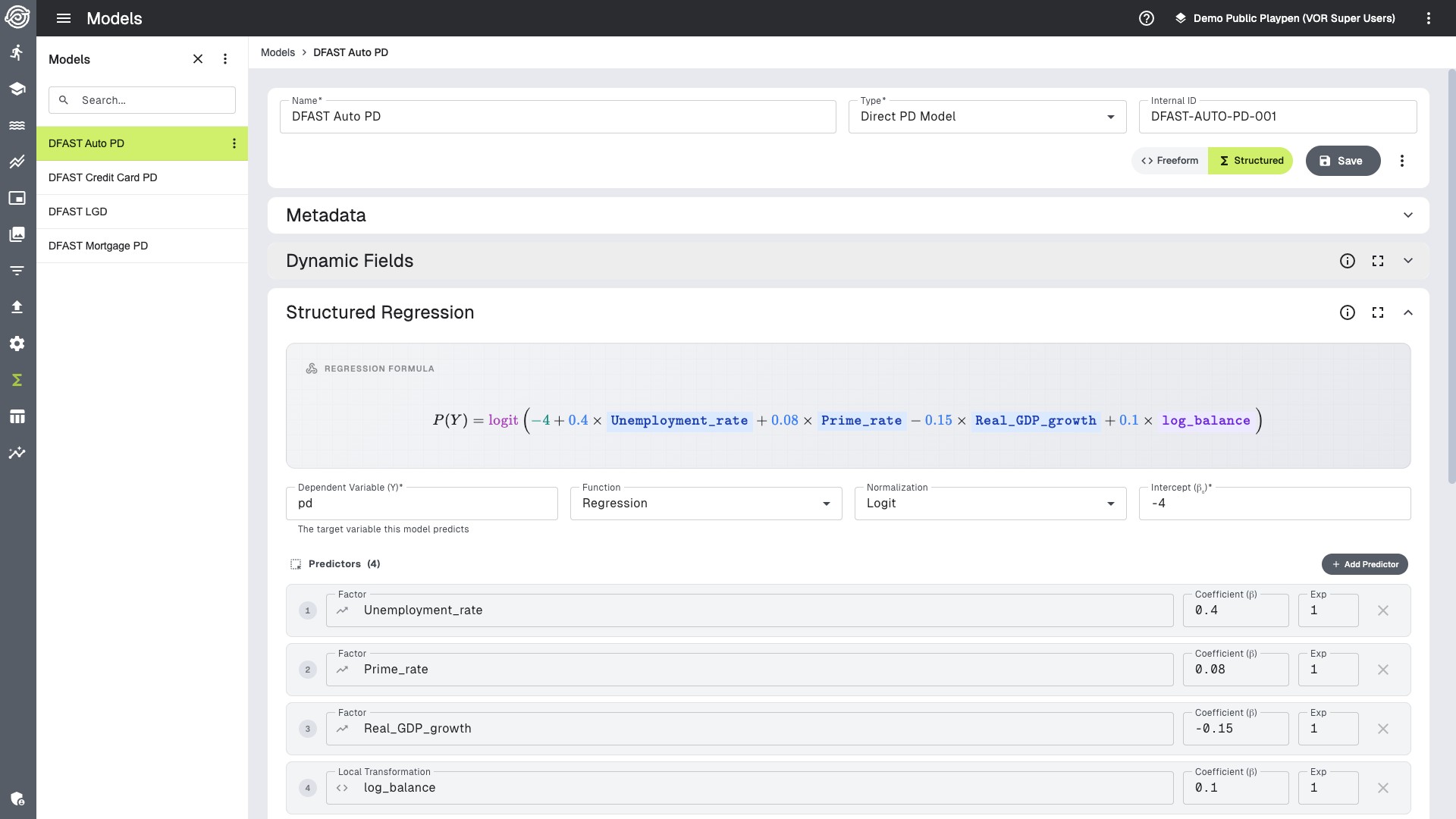This screenshot has width=1456, height=819.
Task: Select DFAST Mortgage PD in list
Action: click(x=99, y=246)
